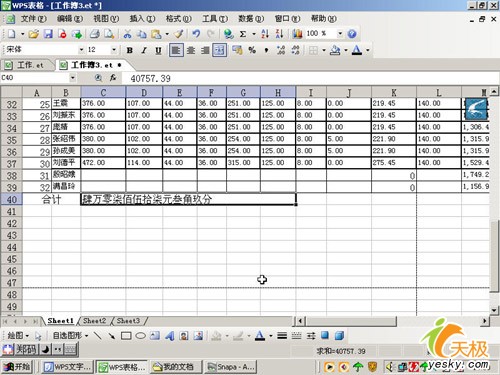Screen dimensions: 500x375
Task: Click the Print icon
Action: coord(95,34)
